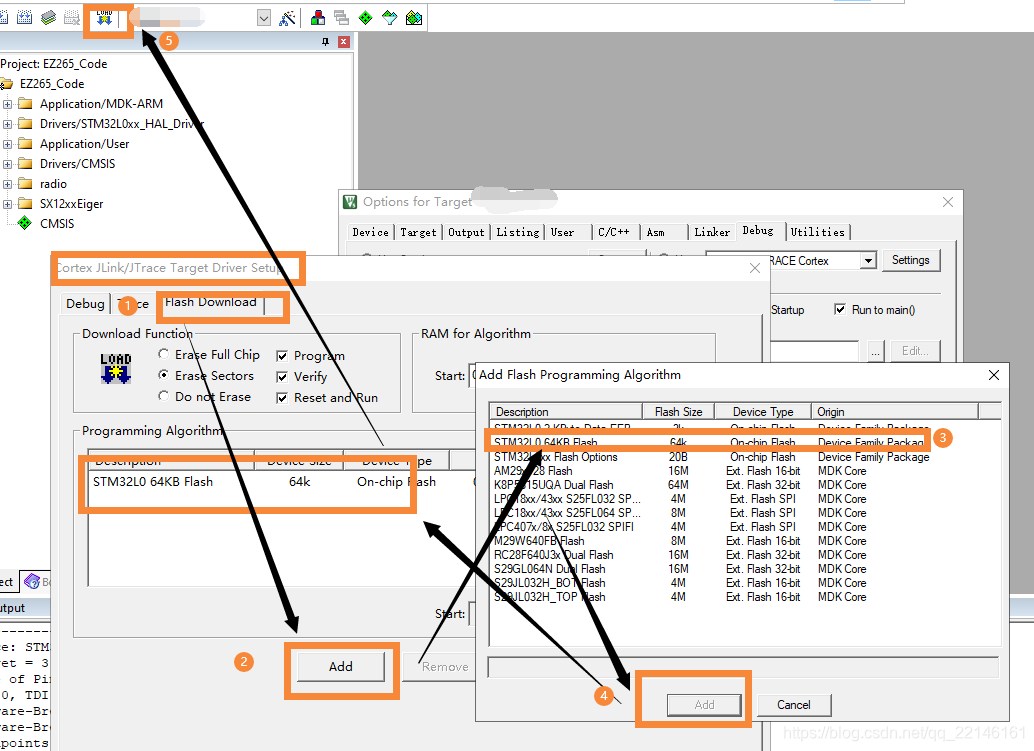
Task: Expand the Drivers/STM32L0xx_HAL_Driver folder
Action: coord(7,124)
